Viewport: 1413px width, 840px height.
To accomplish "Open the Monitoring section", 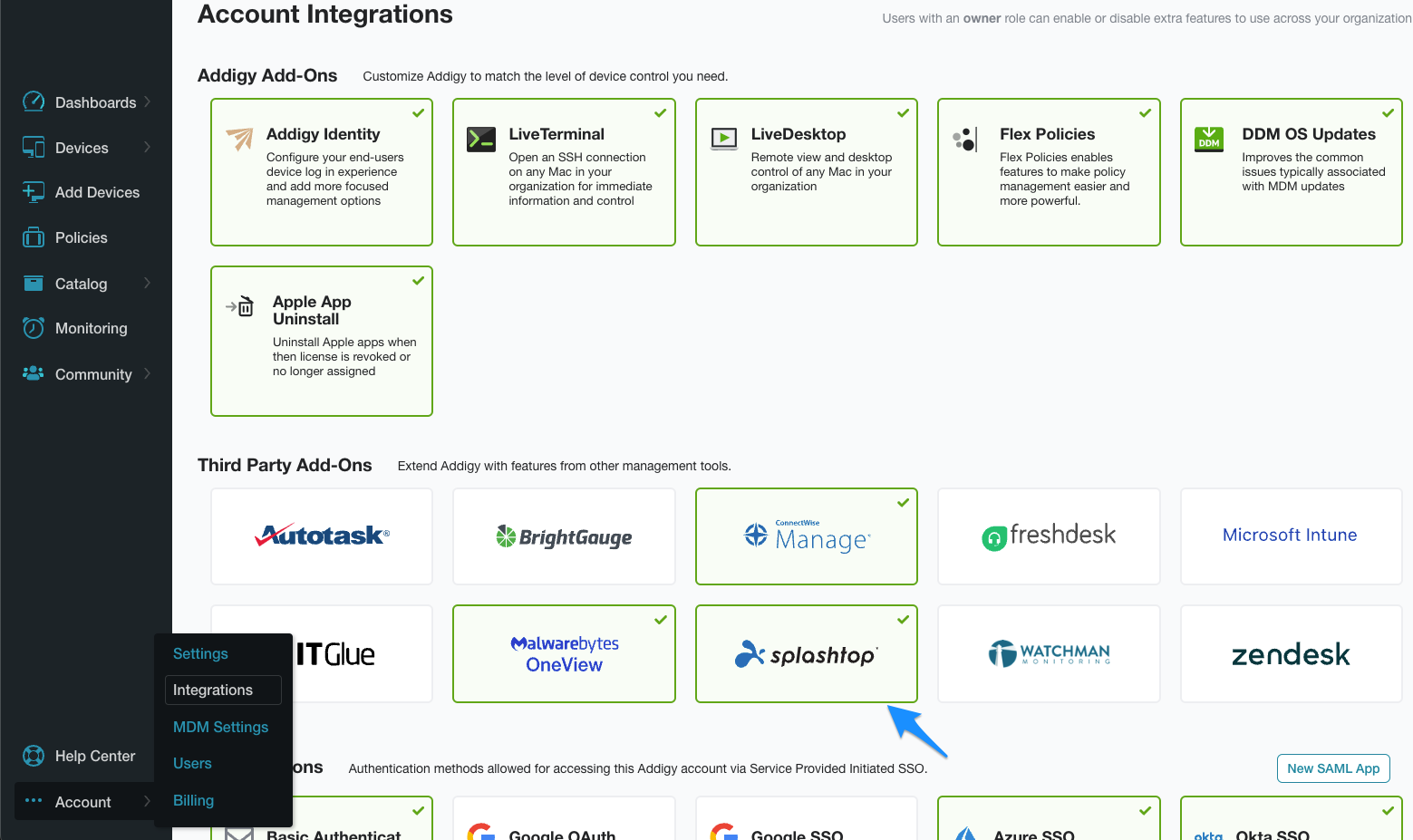I will 34,328.
